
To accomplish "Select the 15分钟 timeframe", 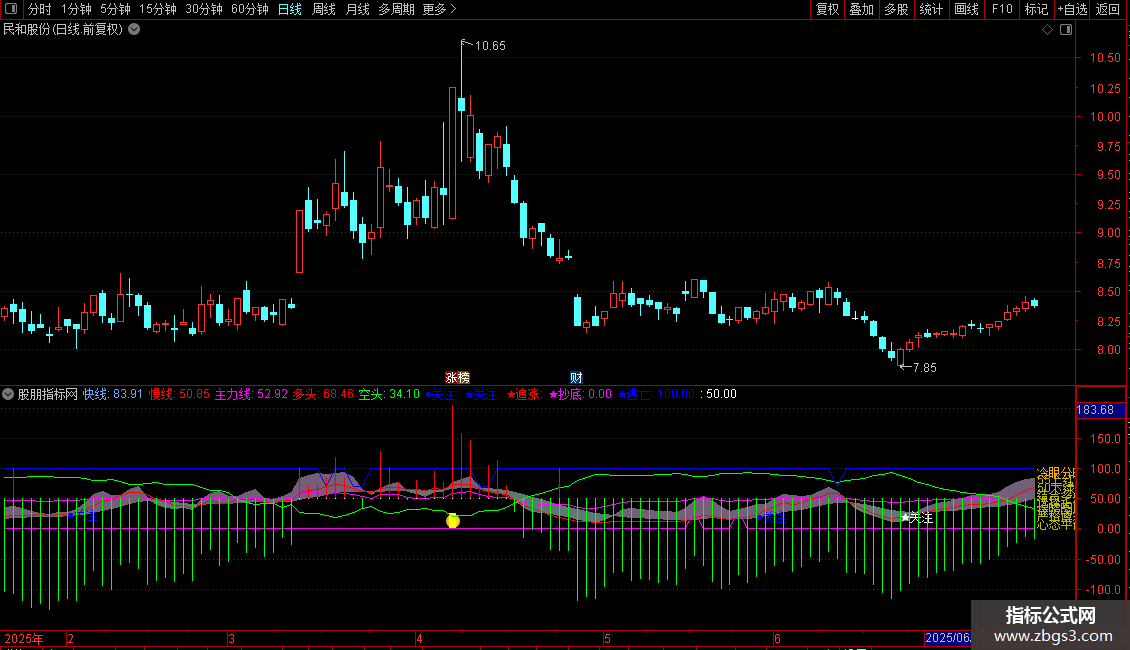I will pos(158,9).
